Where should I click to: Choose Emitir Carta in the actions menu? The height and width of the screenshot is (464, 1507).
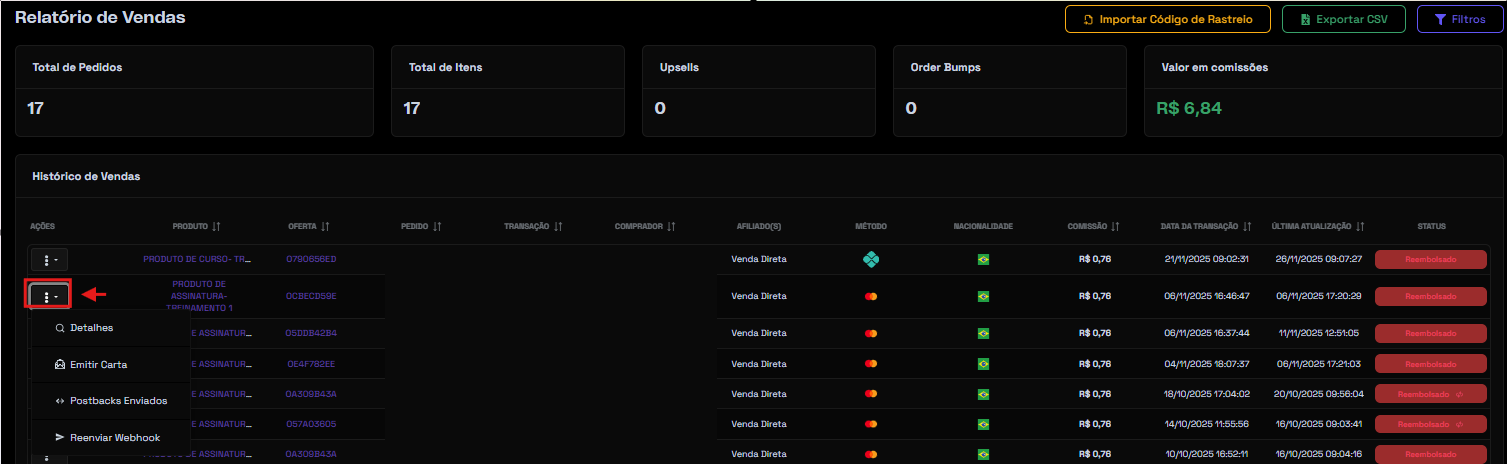[98, 365]
